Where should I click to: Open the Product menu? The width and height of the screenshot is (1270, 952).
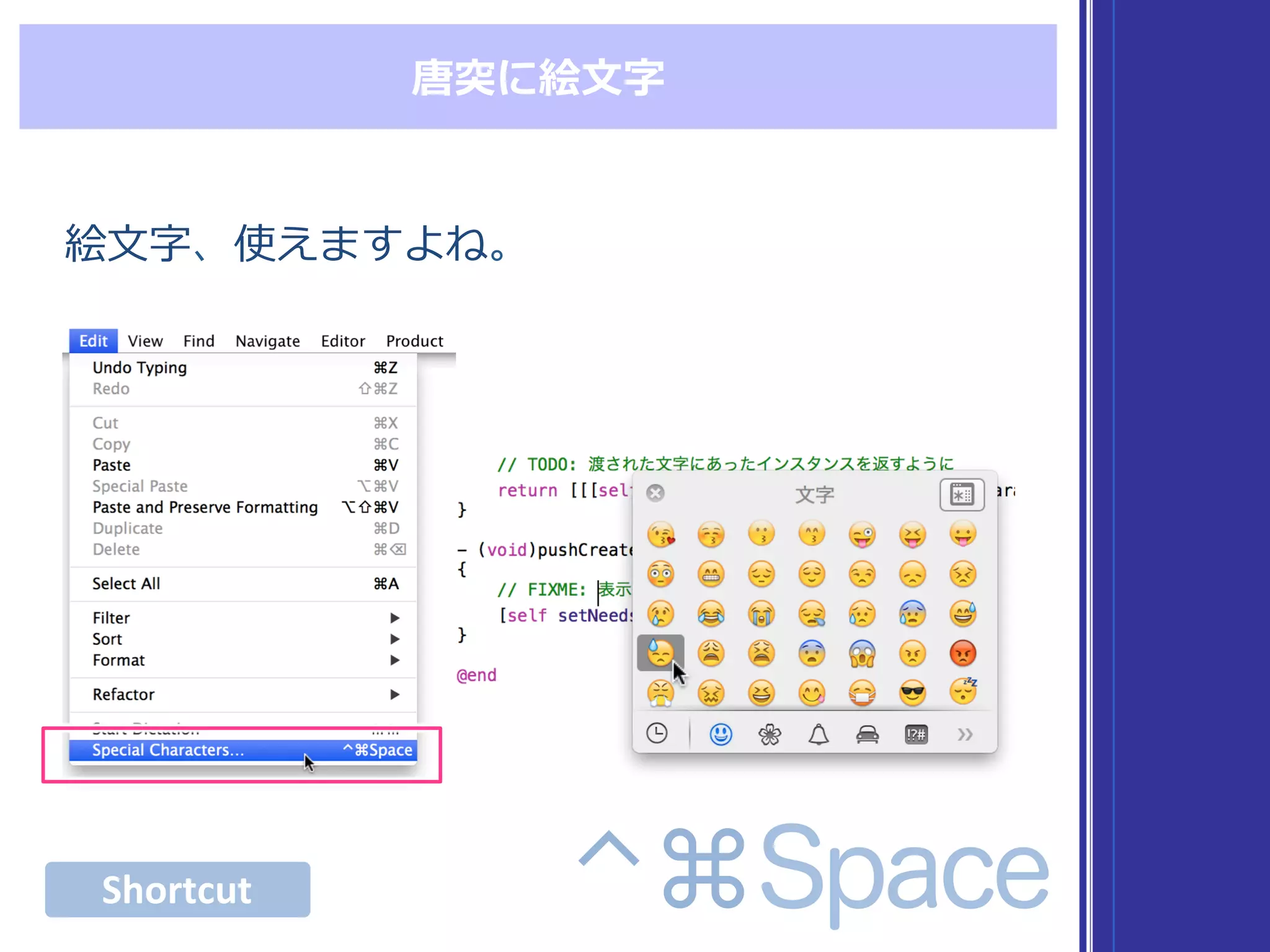point(414,342)
